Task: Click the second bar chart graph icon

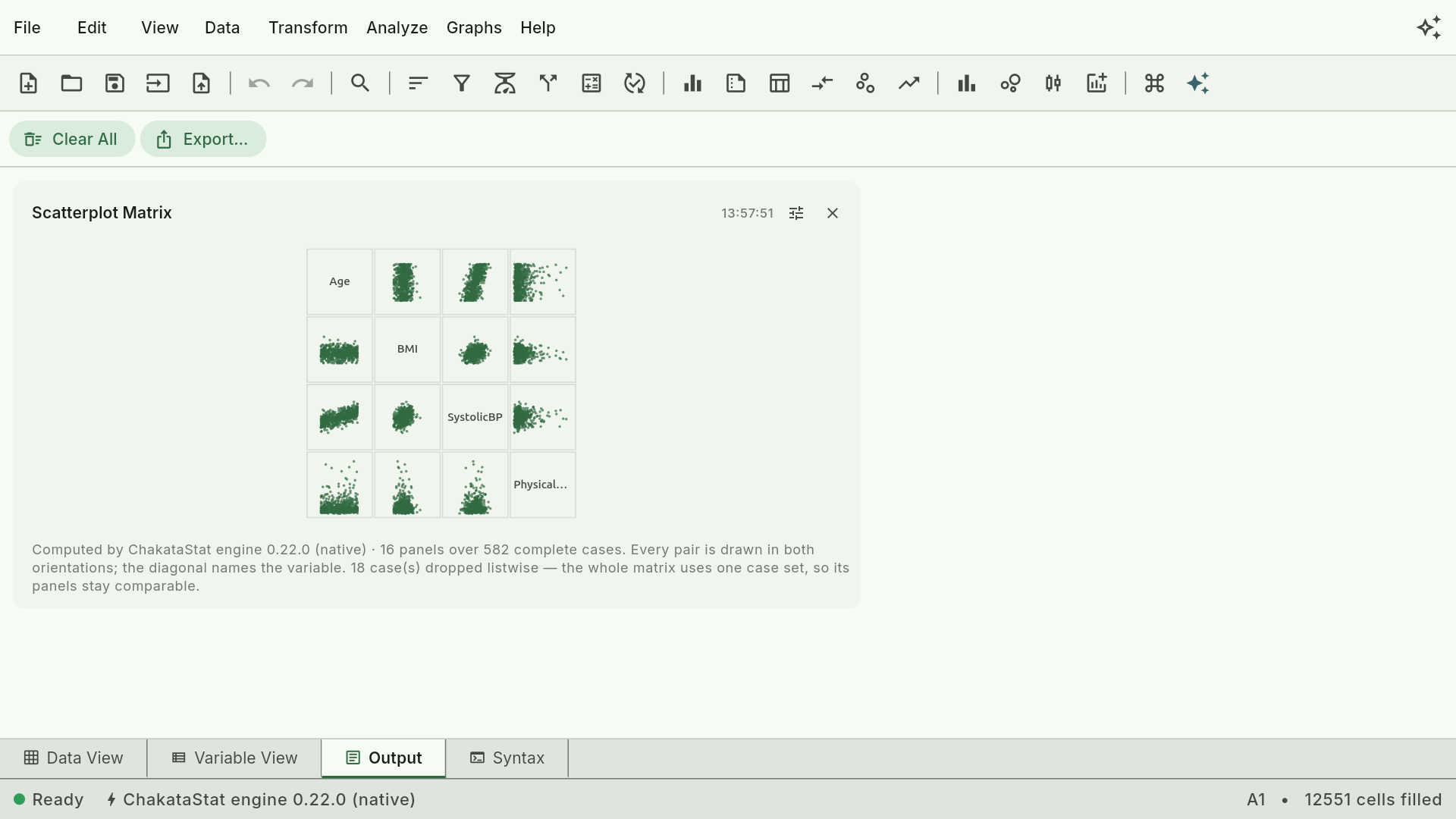Action: click(967, 83)
